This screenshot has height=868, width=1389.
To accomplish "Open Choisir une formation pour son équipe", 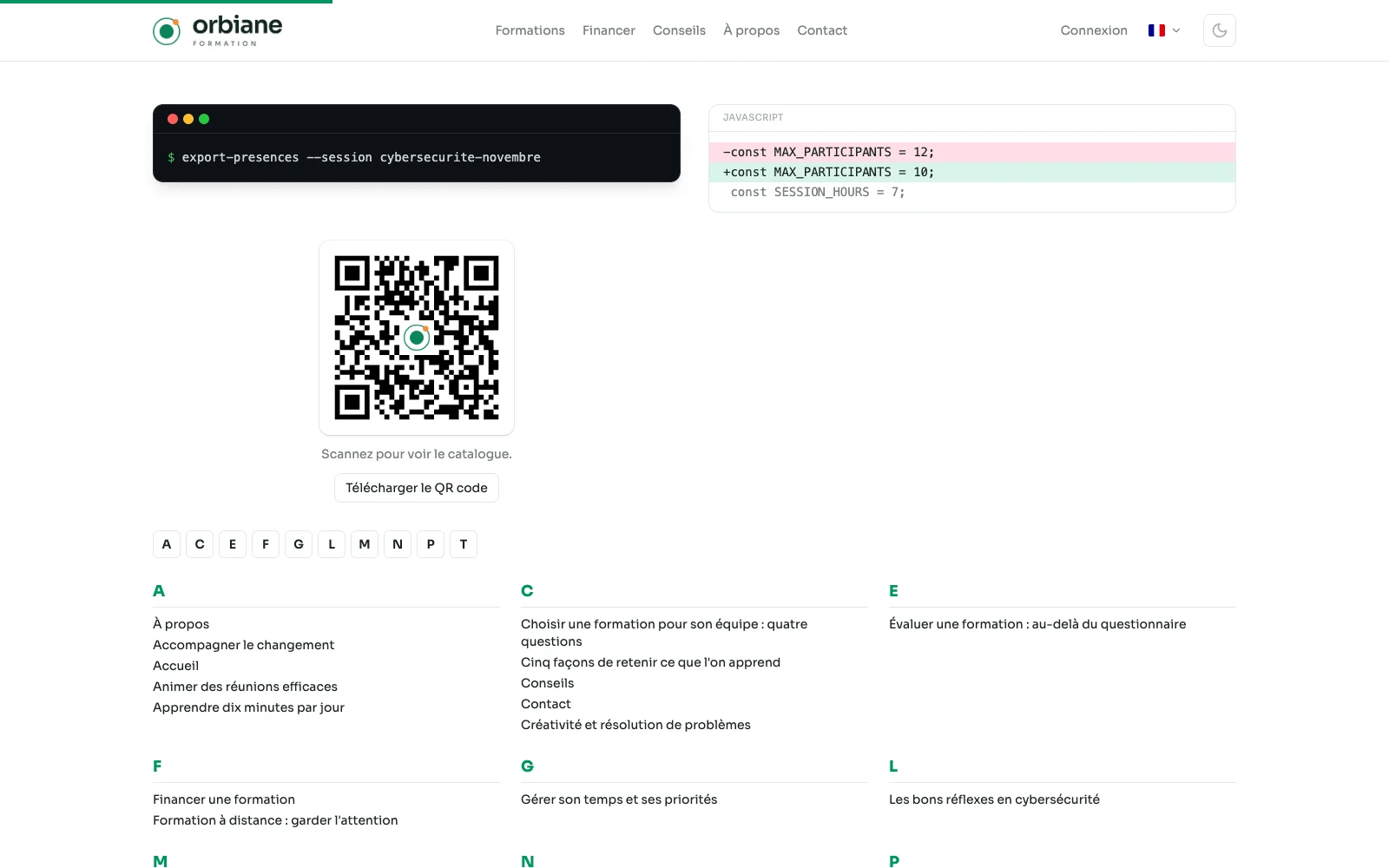I will [664, 633].
